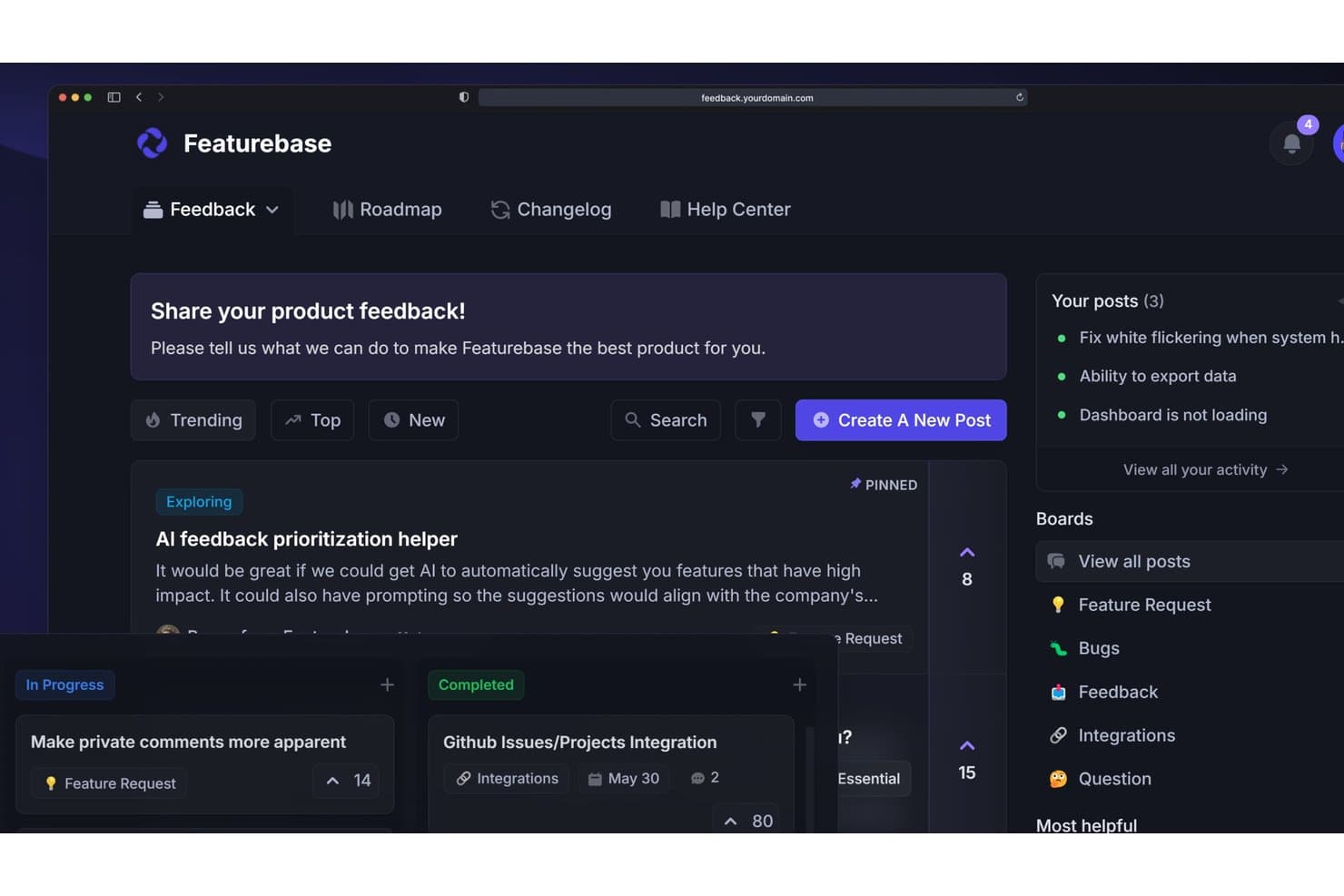1344x896 pixels.
Task: Select View all posts board
Action: (x=1190, y=561)
